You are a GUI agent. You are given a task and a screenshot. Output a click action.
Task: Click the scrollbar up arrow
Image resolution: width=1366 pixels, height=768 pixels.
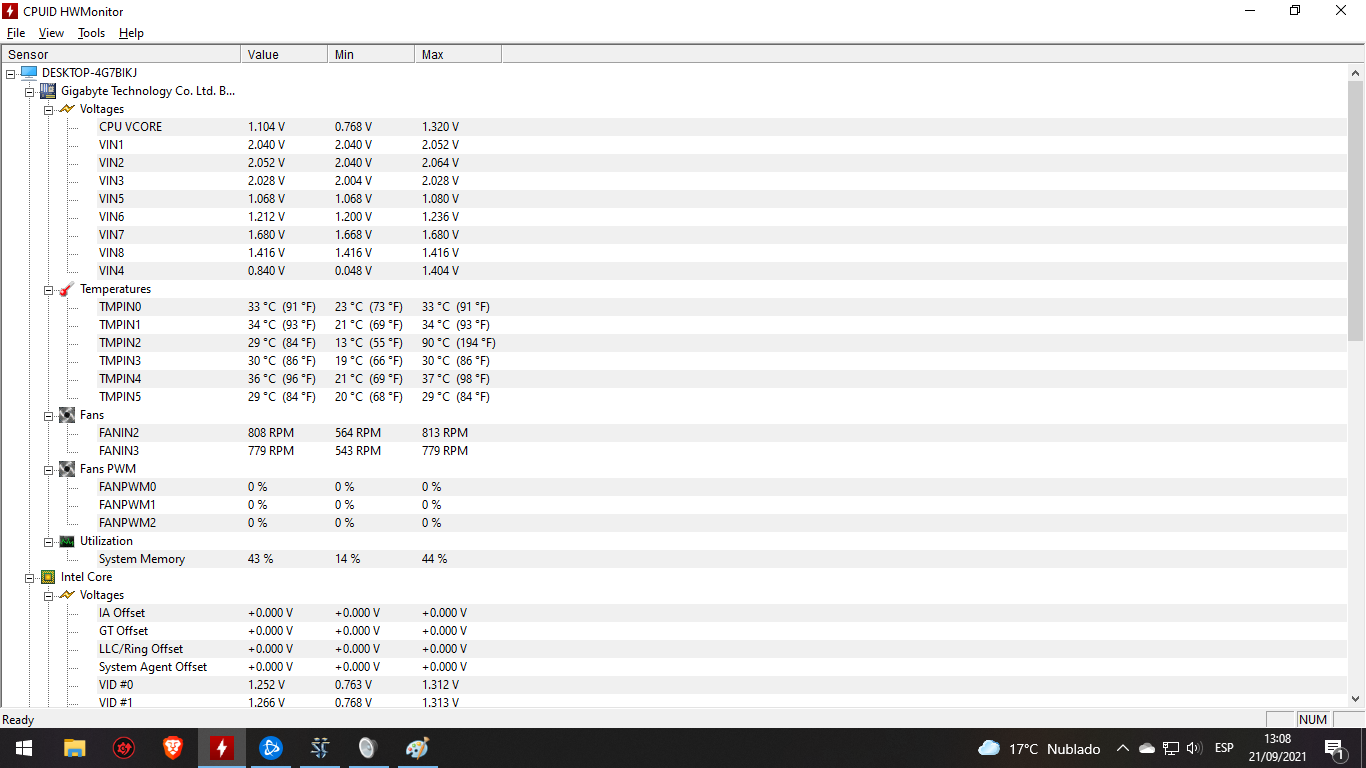tap(1356, 73)
